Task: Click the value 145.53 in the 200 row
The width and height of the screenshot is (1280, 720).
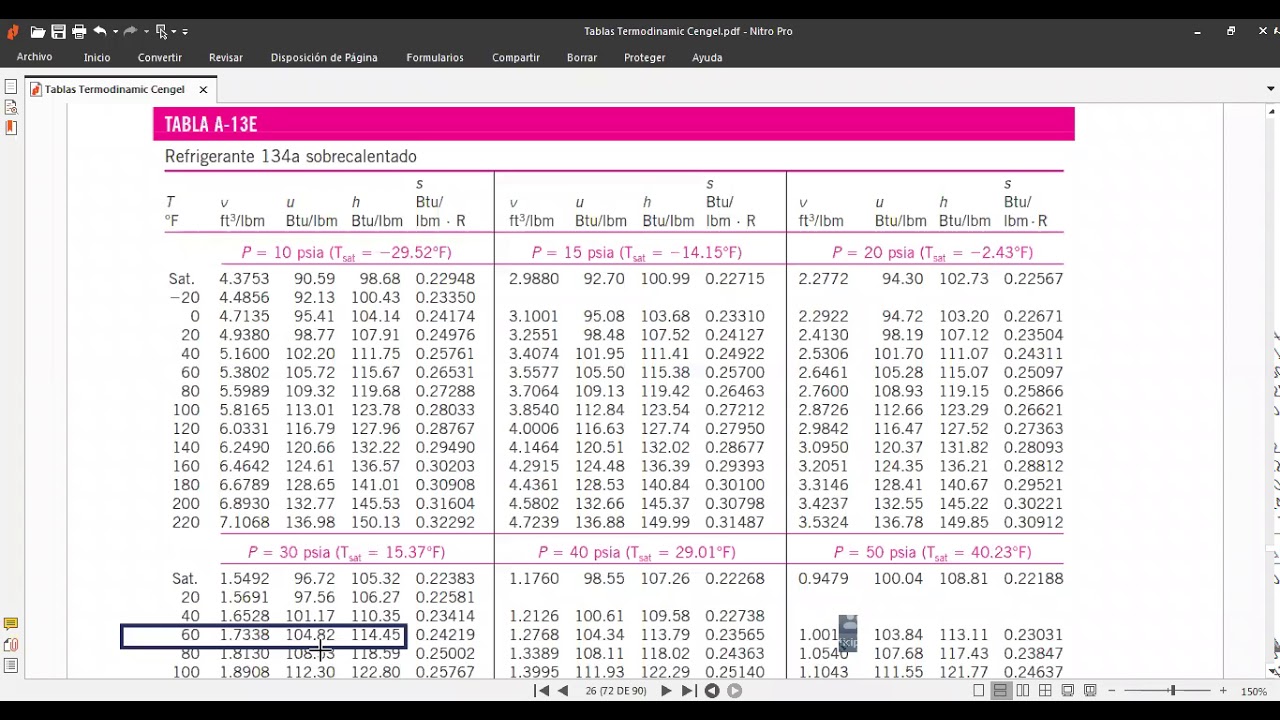Action: 376,504
